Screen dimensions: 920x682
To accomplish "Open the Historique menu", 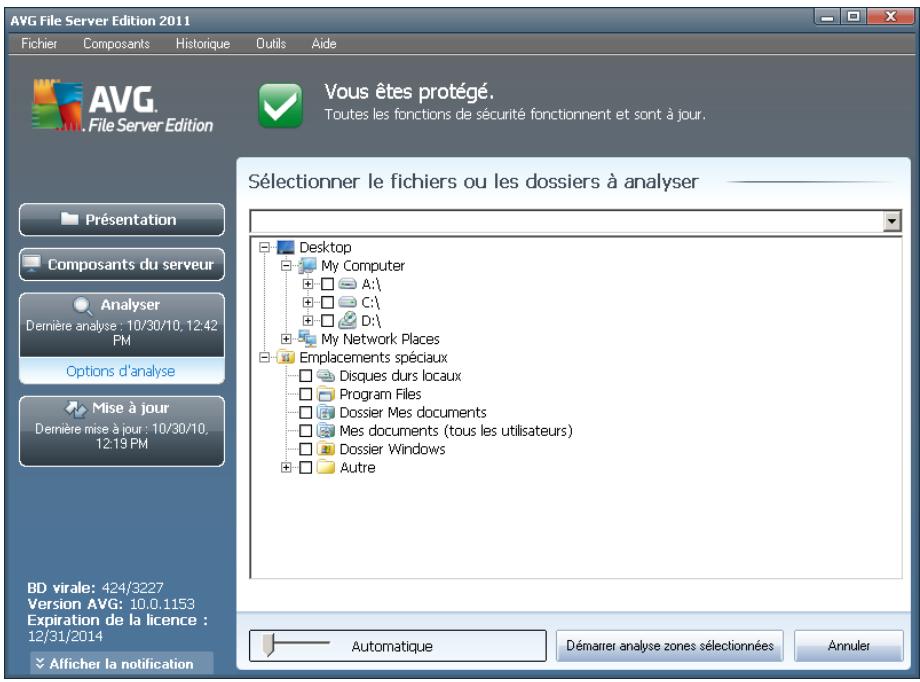I will pyautogui.click(x=203, y=43).
